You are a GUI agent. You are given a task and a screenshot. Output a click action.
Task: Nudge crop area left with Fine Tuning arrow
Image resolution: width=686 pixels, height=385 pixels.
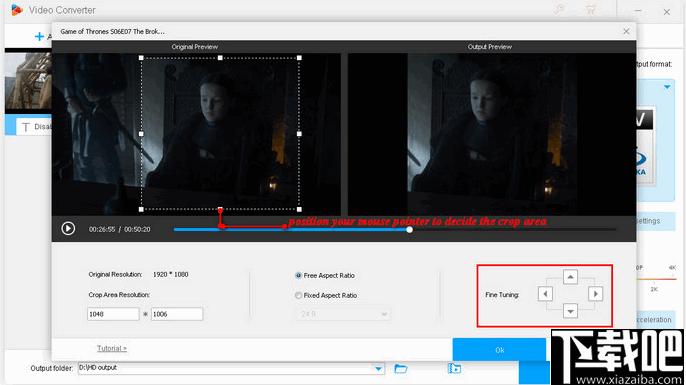[545, 294]
